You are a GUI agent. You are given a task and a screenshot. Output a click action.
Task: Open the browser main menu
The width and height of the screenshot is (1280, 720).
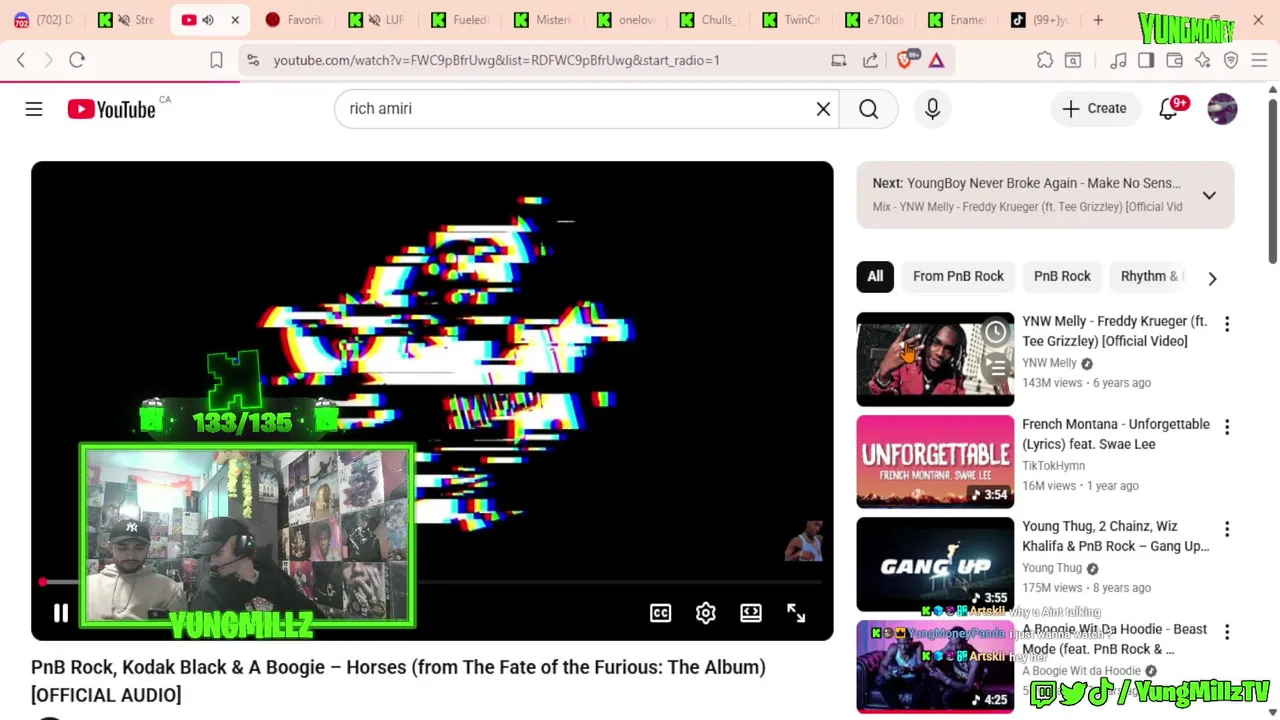point(1259,60)
